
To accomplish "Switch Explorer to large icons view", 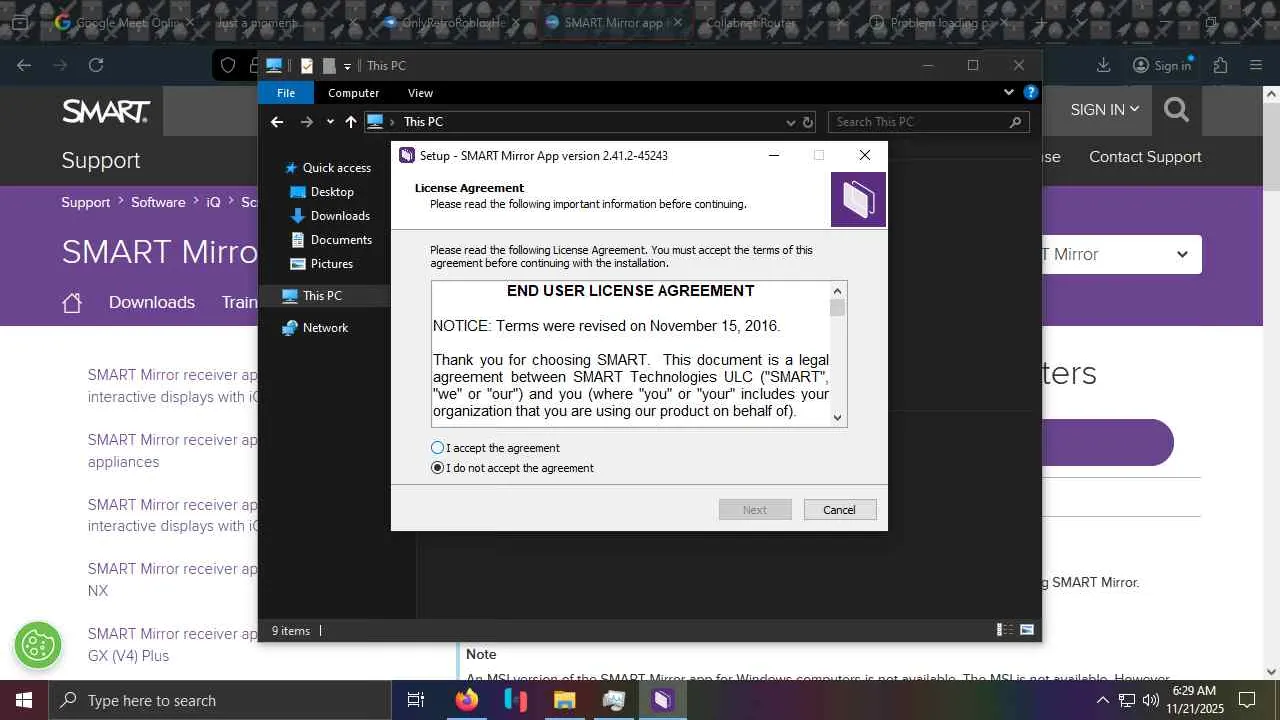I will [x=1027, y=630].
